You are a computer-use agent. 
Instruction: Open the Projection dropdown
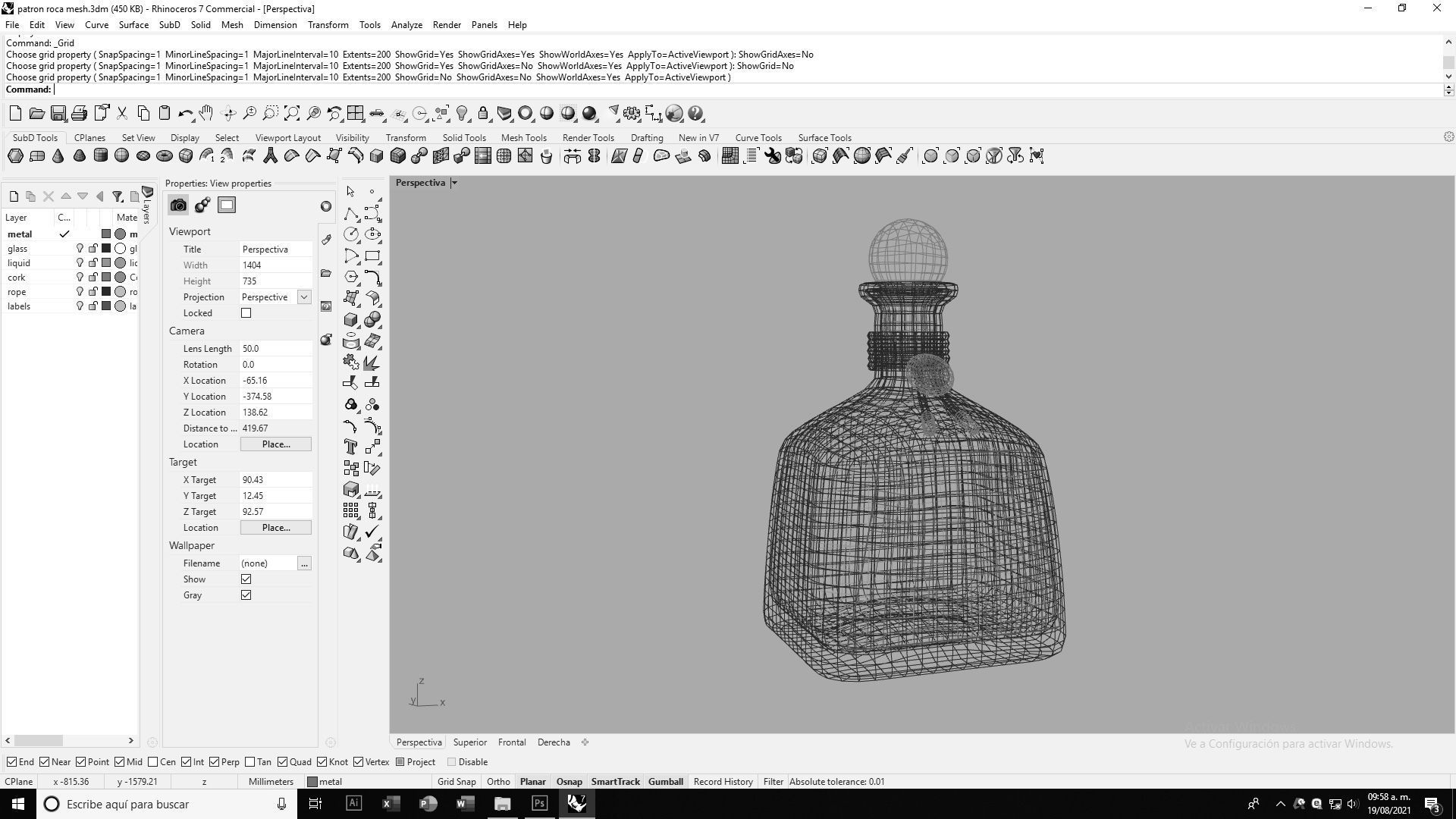click(x=304, y=297)
